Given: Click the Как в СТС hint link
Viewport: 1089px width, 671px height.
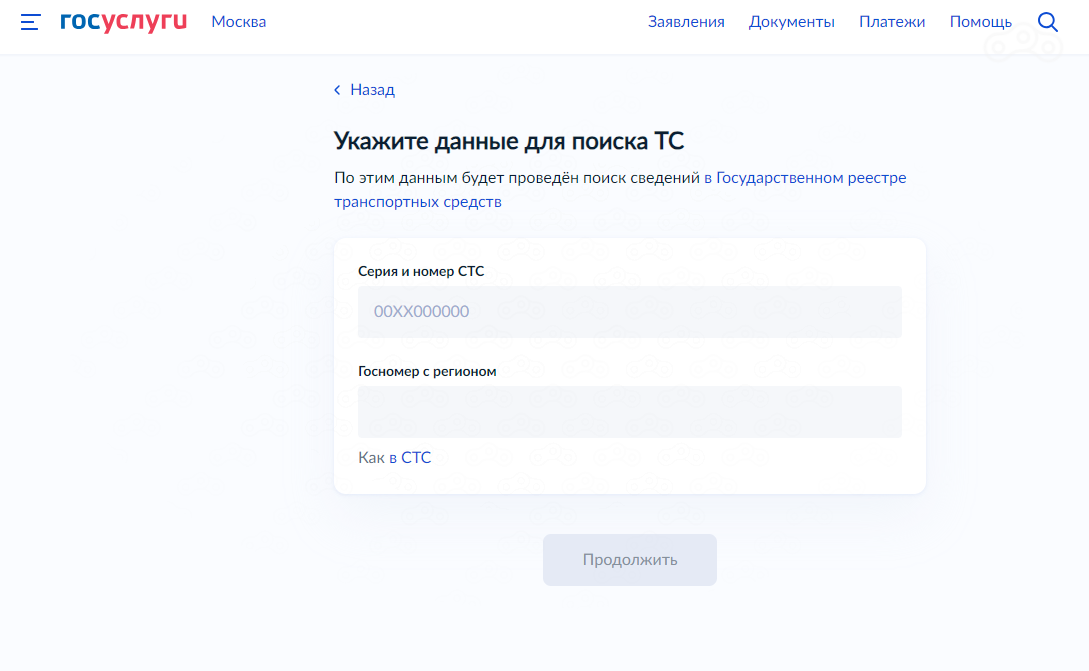Looking at the screenshot, I should point(394,457).
